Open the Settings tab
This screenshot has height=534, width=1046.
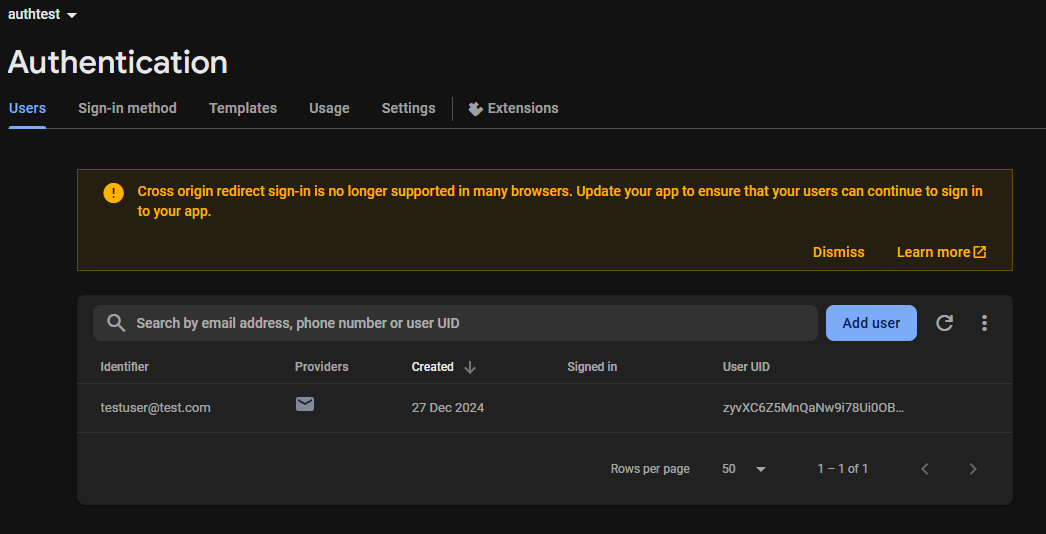tap(408, 108)
